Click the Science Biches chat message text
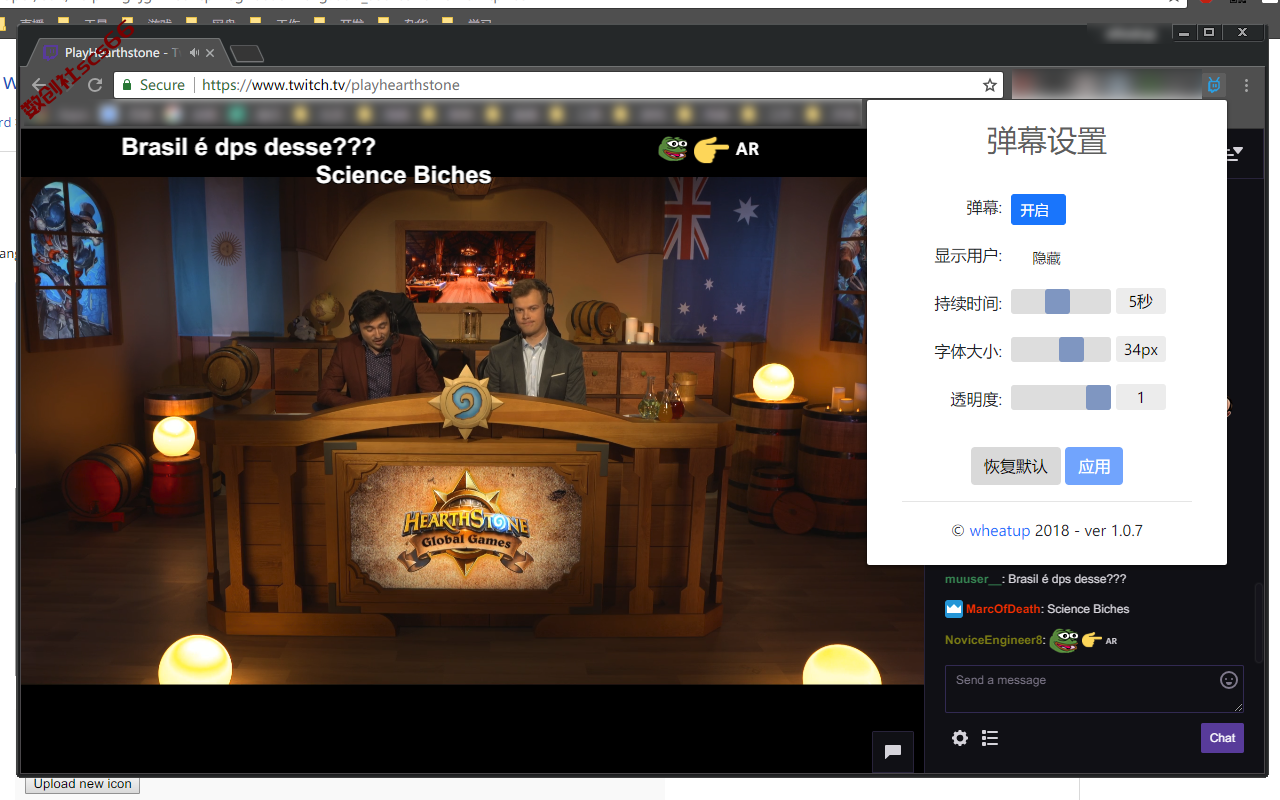Image resolution: width=1280 pixels, height=800 pixels. 1088,609
